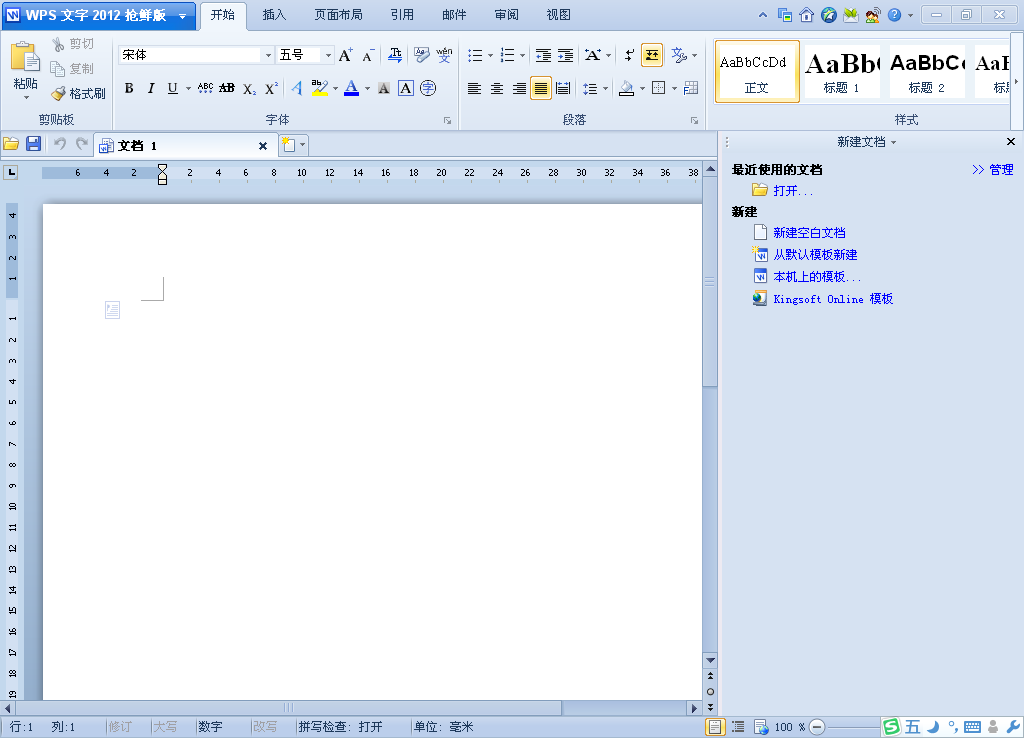
Task: Zoom out using the minus slider control
Action: coord(817,727)
